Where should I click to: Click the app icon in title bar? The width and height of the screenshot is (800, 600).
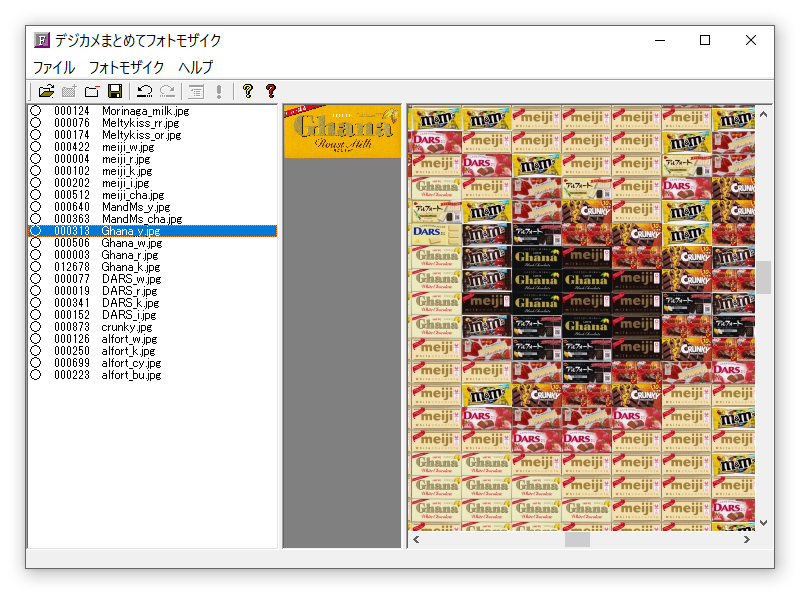[42, 40]
